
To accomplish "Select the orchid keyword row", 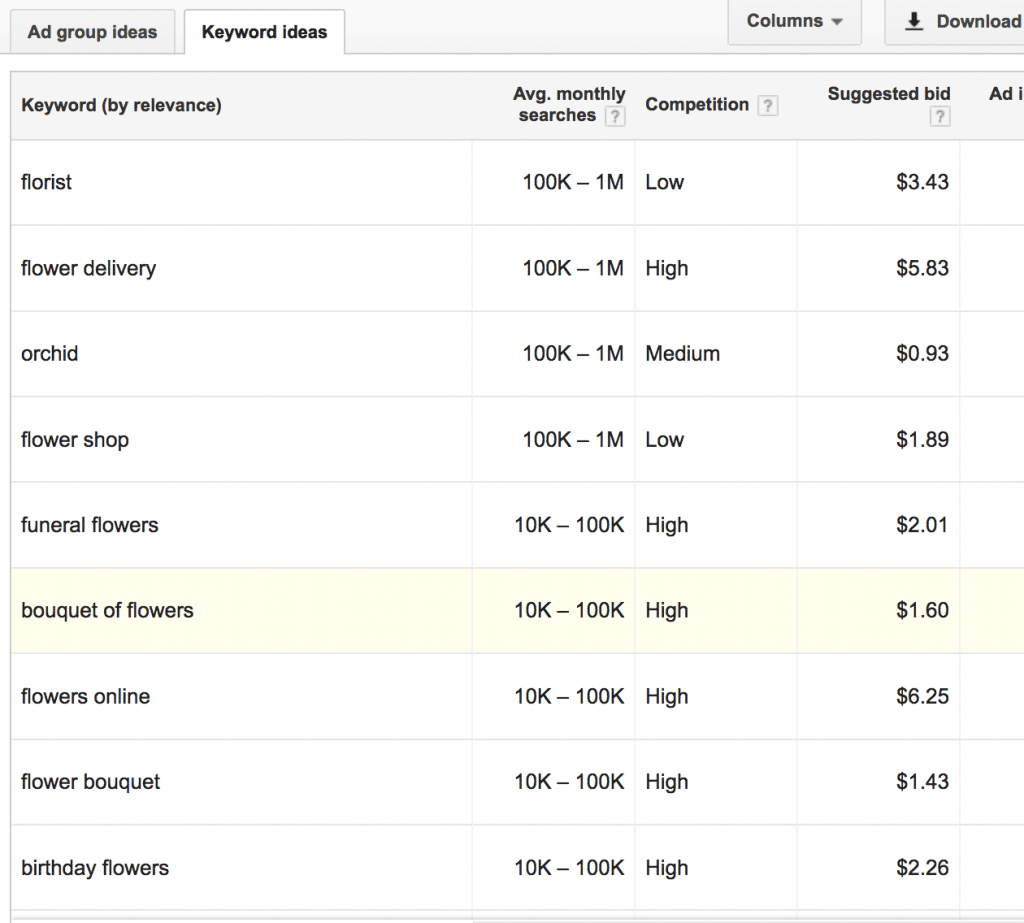I will (49, 354).
